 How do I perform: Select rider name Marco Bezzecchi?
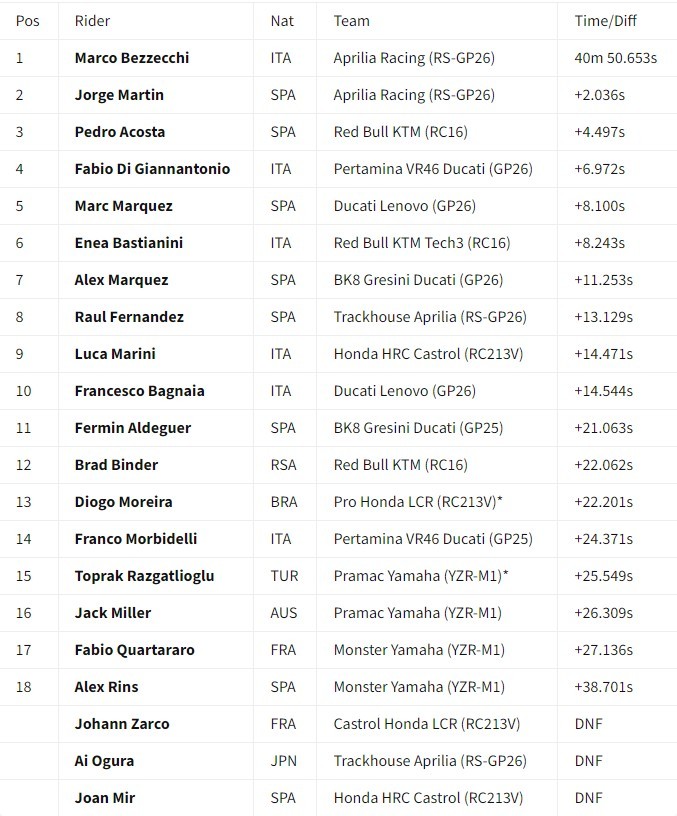point(131,58)
